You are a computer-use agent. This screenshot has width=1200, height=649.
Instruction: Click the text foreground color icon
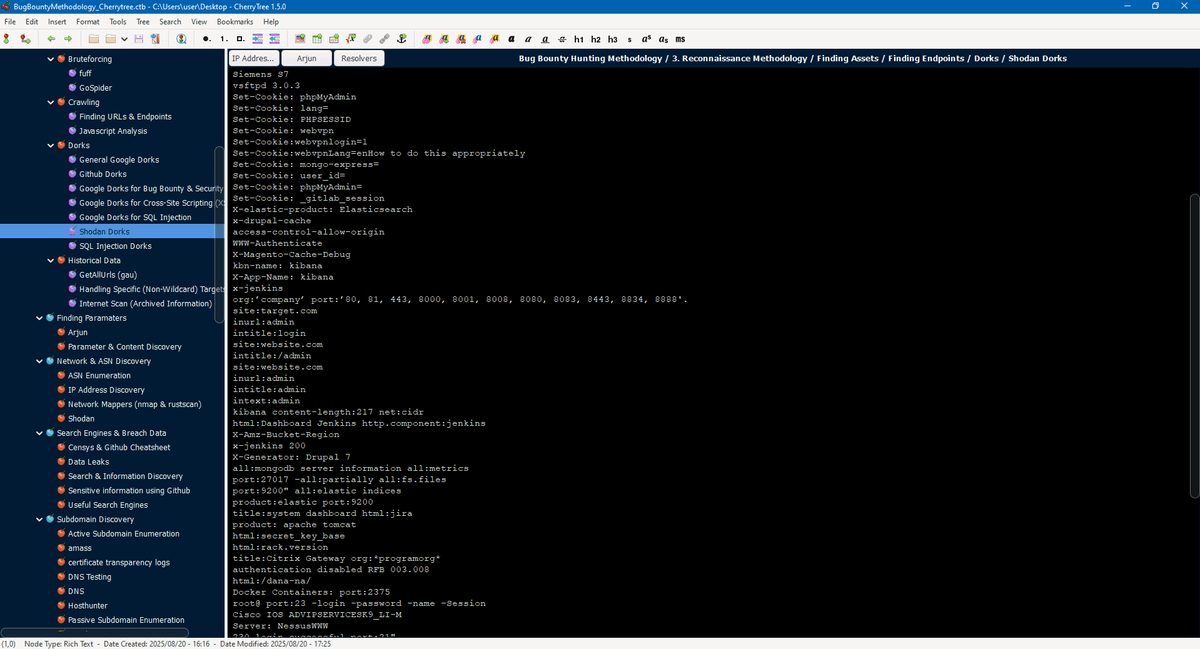tap(429, 39)
